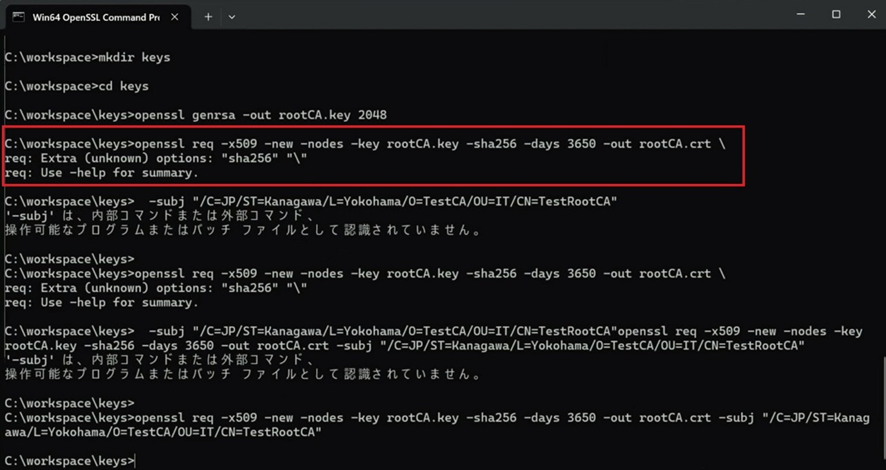Screen dimensions: 886x470
Task: Close the terminal window
Action: coord(868,15)
